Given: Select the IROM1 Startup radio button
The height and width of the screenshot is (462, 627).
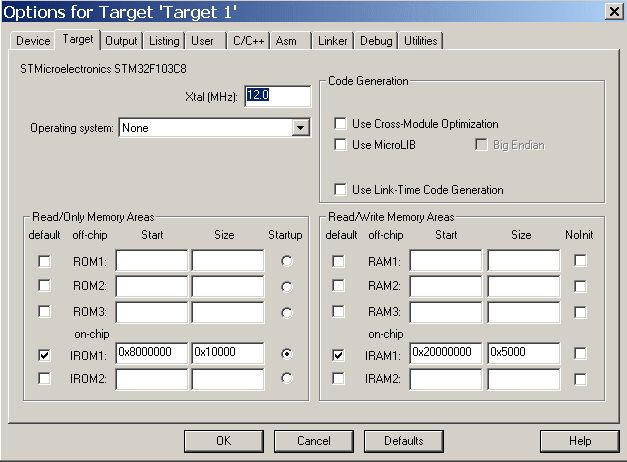Looking at the screenshot, I should tap(287, 354).
